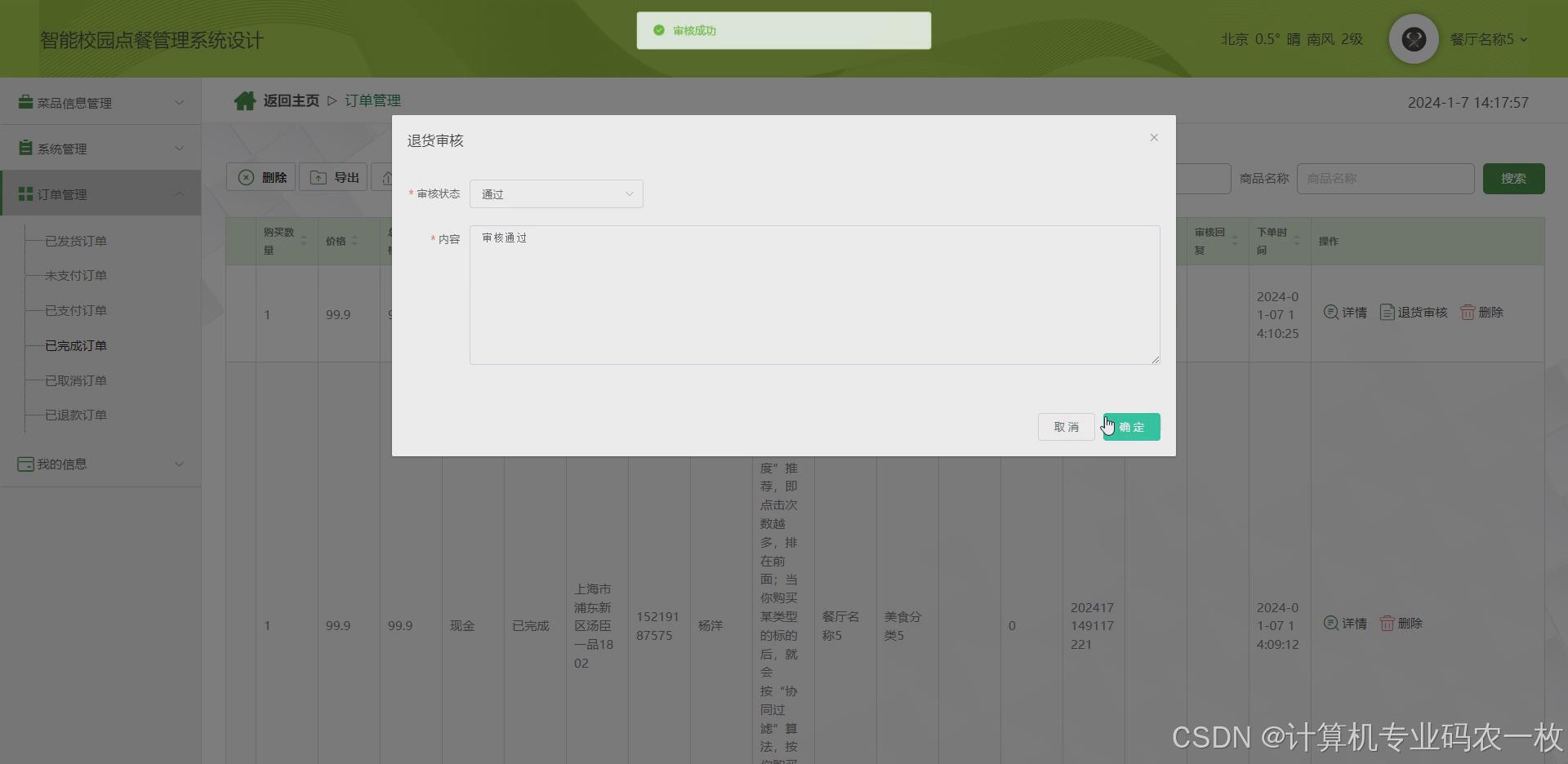Viewport: 1568px width, 764px height.
Task: Select 已退款订单 in the sidebar
Action: (x=77, y=415)
